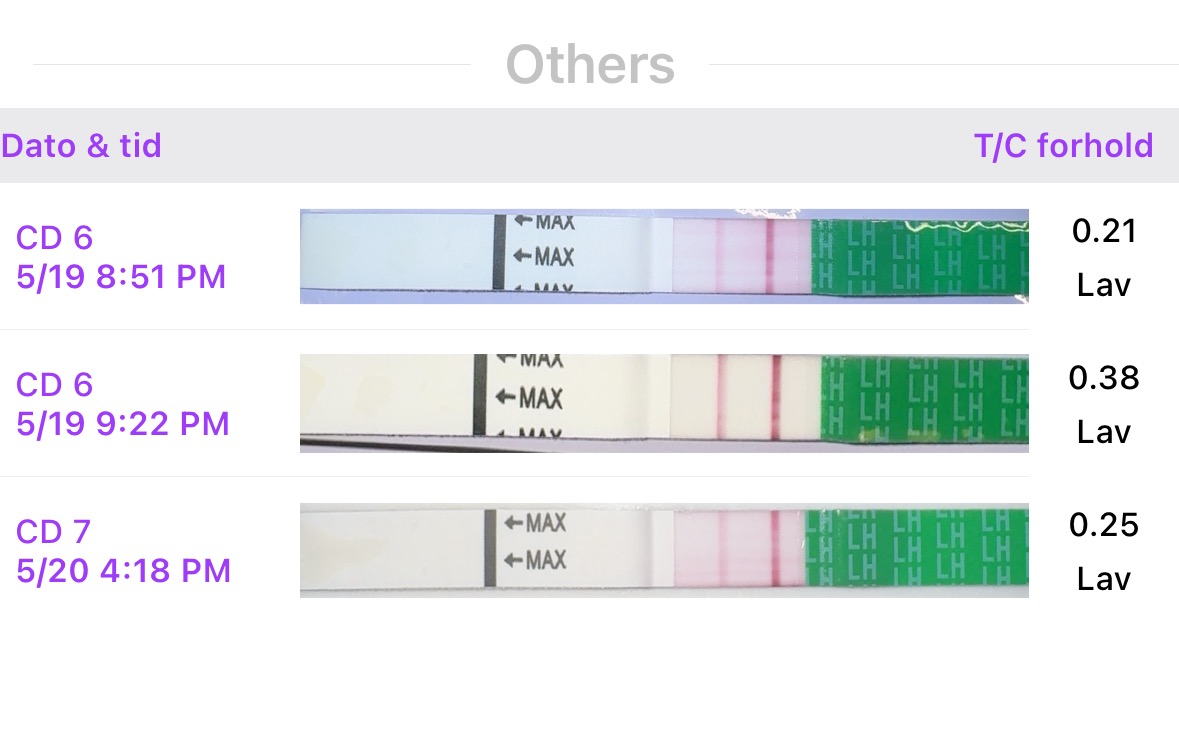Click the CD 6 label above 8:51 PM

54,238
